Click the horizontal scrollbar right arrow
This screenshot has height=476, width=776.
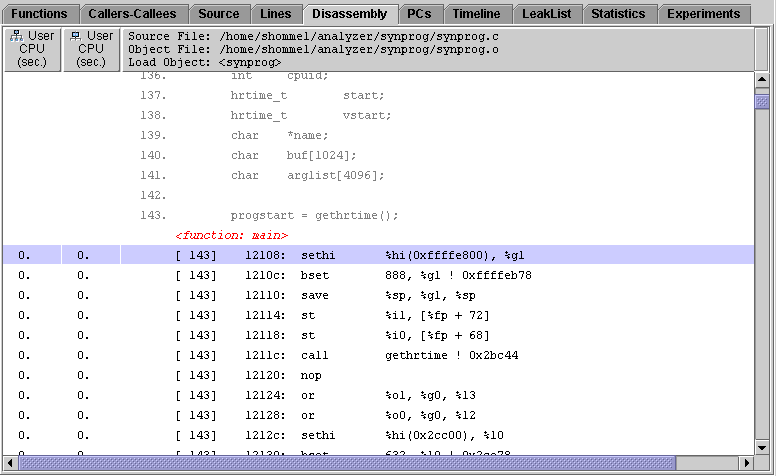tap(747, 463)
